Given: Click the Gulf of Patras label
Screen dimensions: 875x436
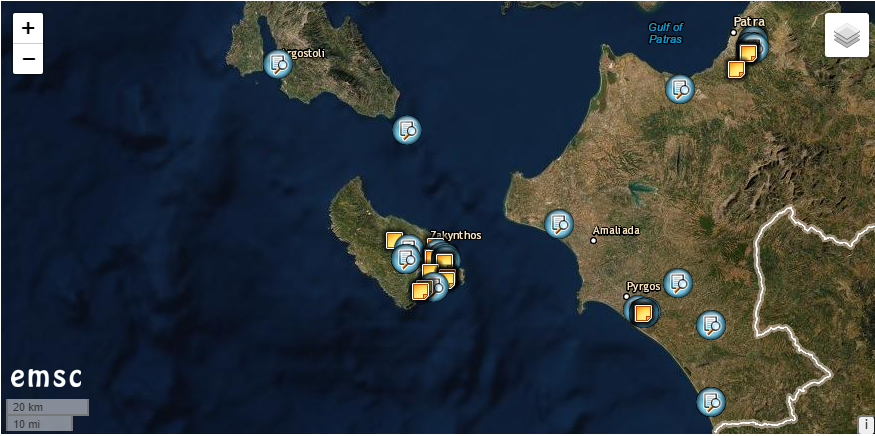Looking at the screenshot, I should click(665, 33).
